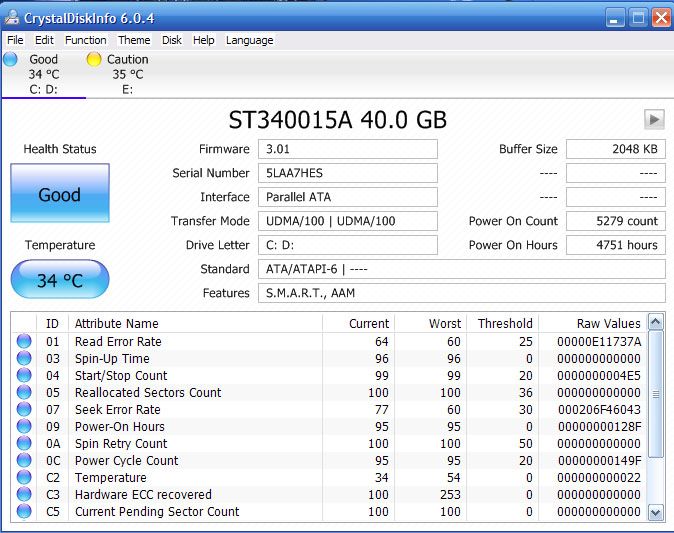Viewport: 674px width, 533px height.
Task: Click the Transfer Mode field UDMA/100
Action: point(348,221)
